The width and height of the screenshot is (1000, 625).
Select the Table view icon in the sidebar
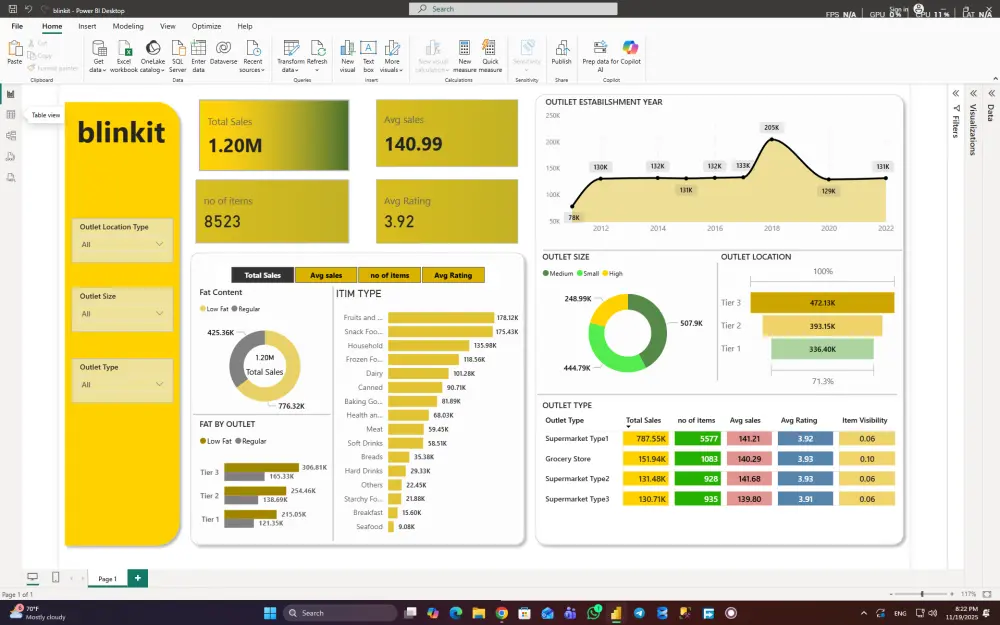pos(11,114)
